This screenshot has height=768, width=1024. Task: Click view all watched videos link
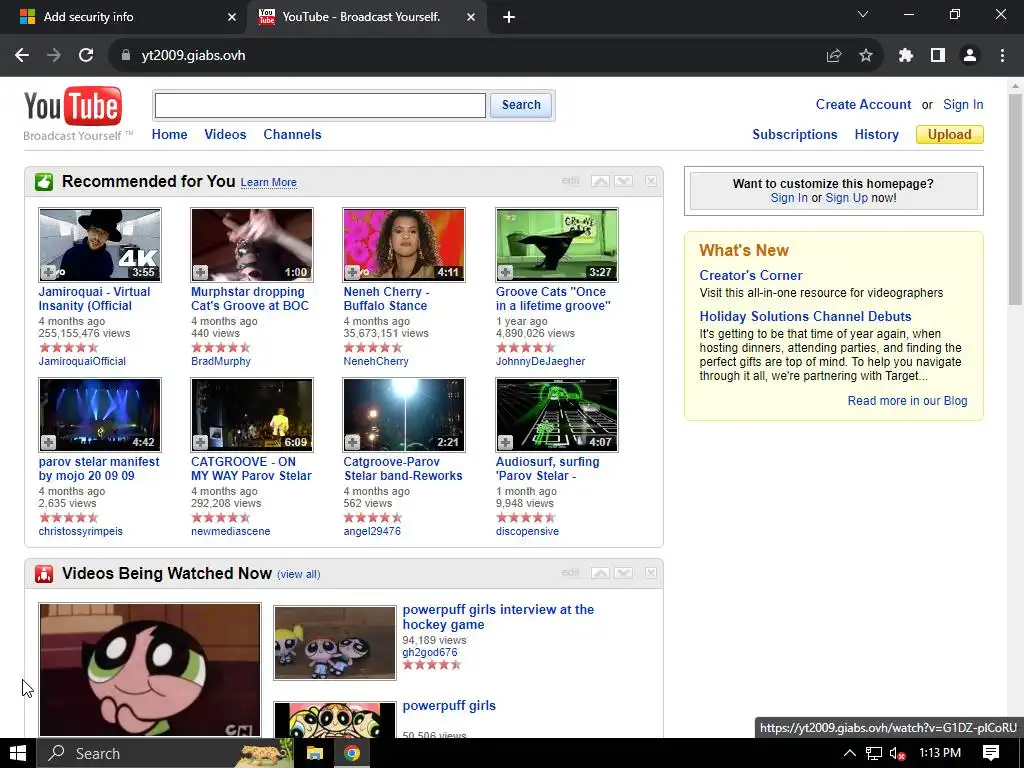pos(298,575)
